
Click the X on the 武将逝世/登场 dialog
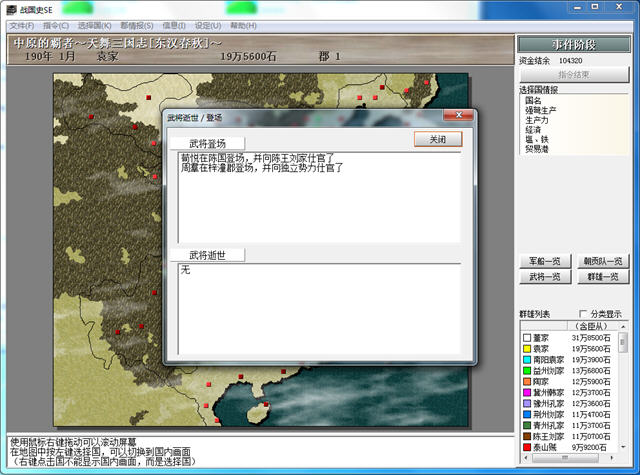pyautogui.click(x=458, y=115)
